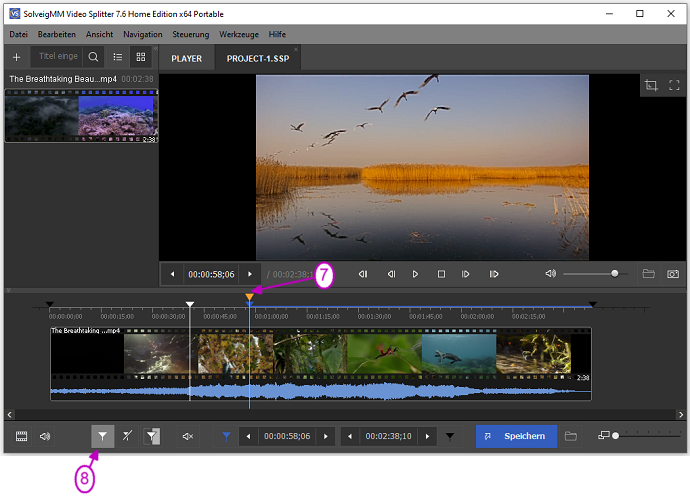Select the black end marker on timeline
Viewport: 690px width, 502px height.
(593, 304)
